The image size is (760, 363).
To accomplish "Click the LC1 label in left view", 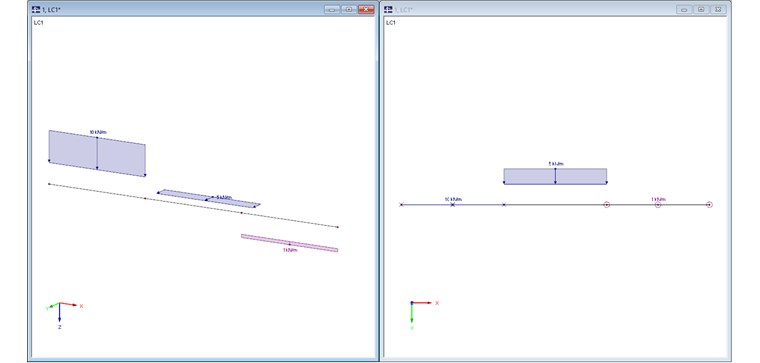I will tap(38, 23).
